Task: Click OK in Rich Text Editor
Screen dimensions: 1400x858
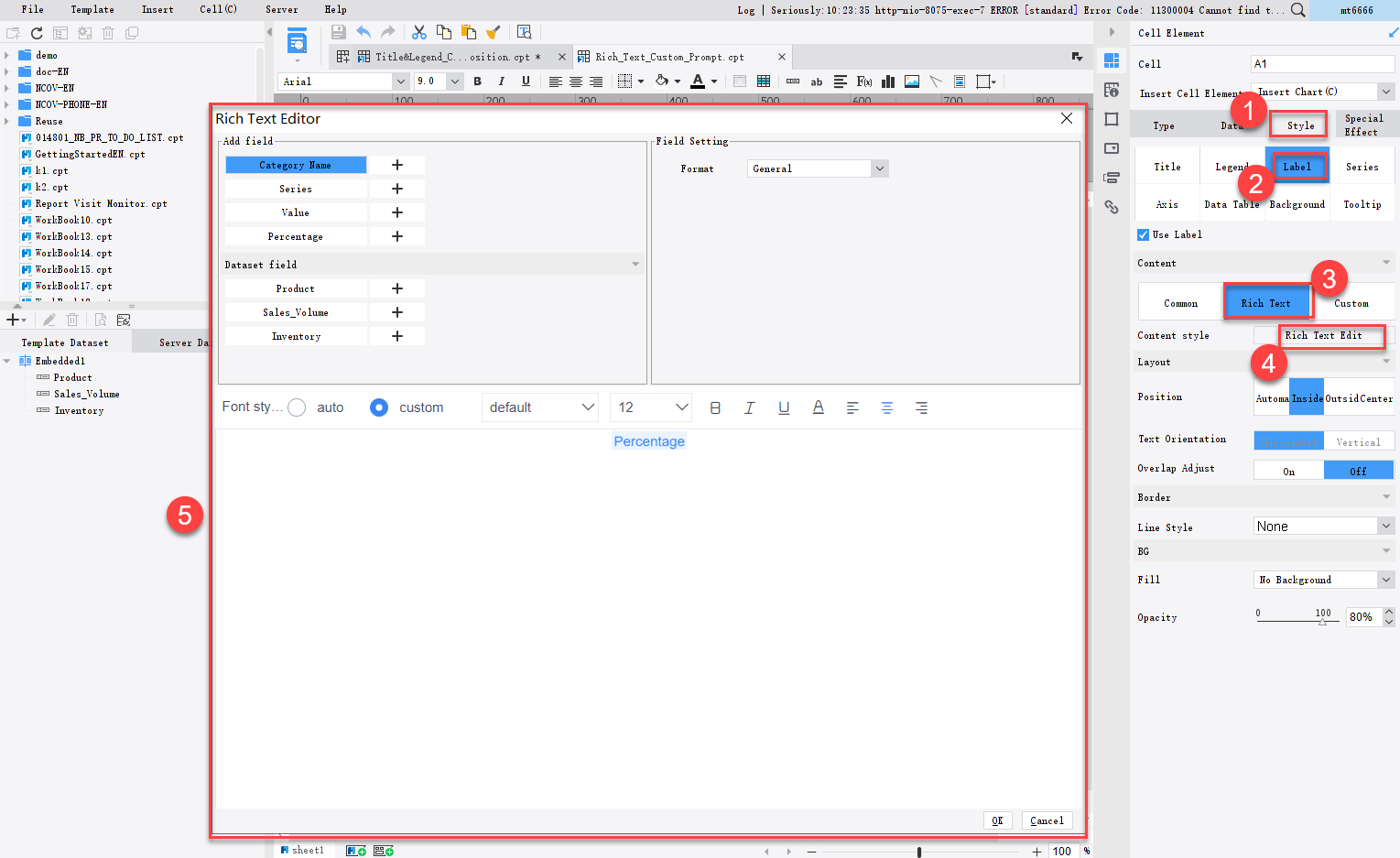Action: tap(997, 820)
